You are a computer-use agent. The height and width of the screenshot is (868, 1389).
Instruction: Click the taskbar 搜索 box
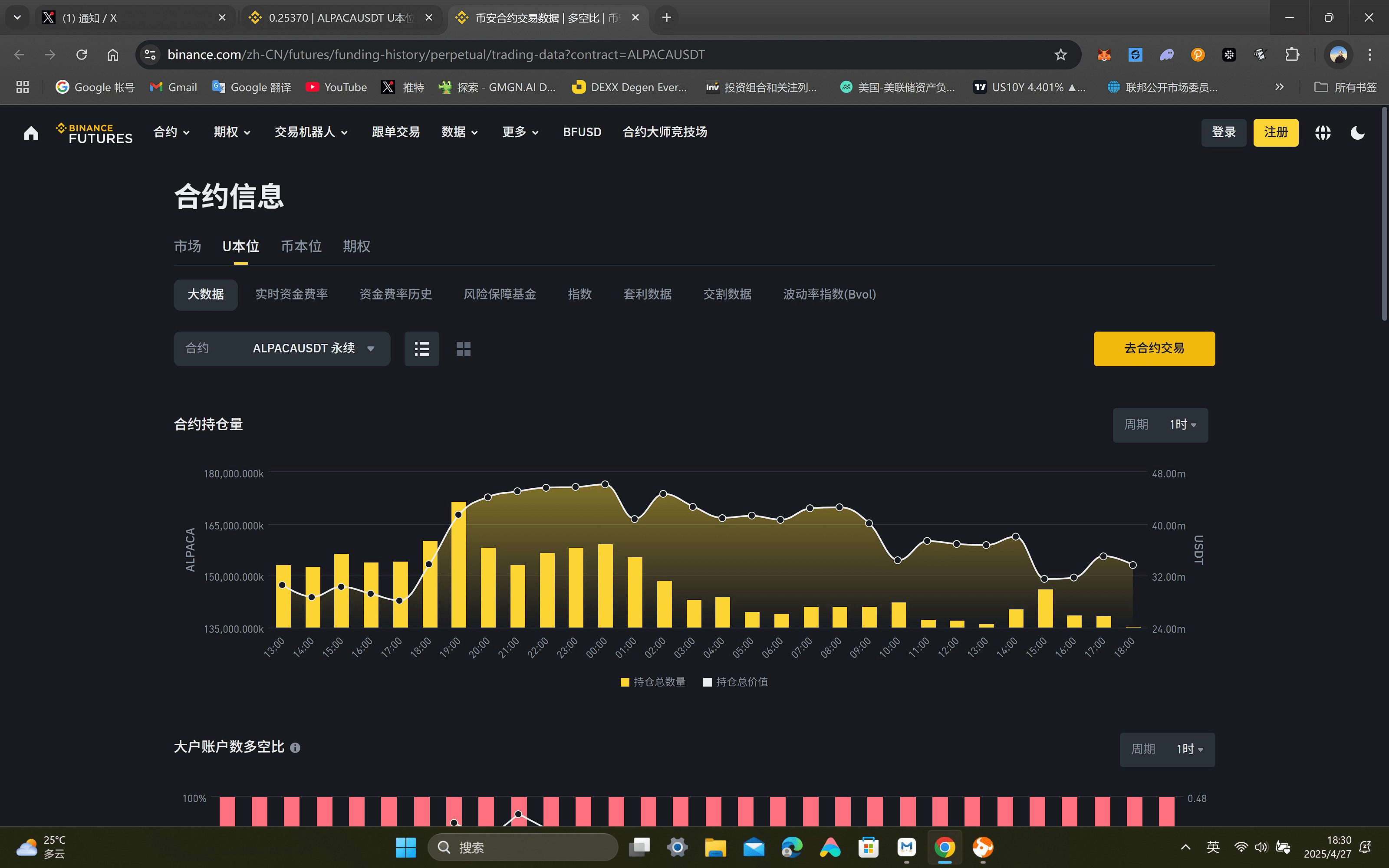click(522, 847)
